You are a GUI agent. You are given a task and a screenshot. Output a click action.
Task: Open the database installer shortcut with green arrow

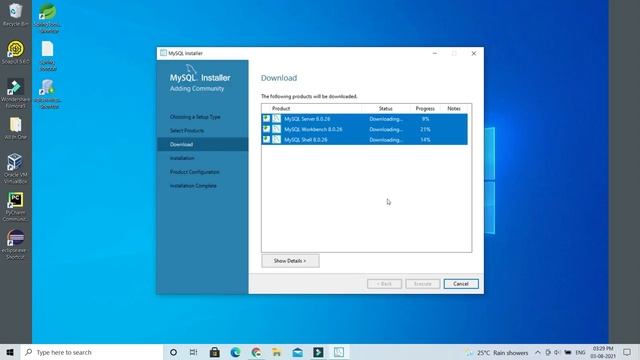[48, 94]
